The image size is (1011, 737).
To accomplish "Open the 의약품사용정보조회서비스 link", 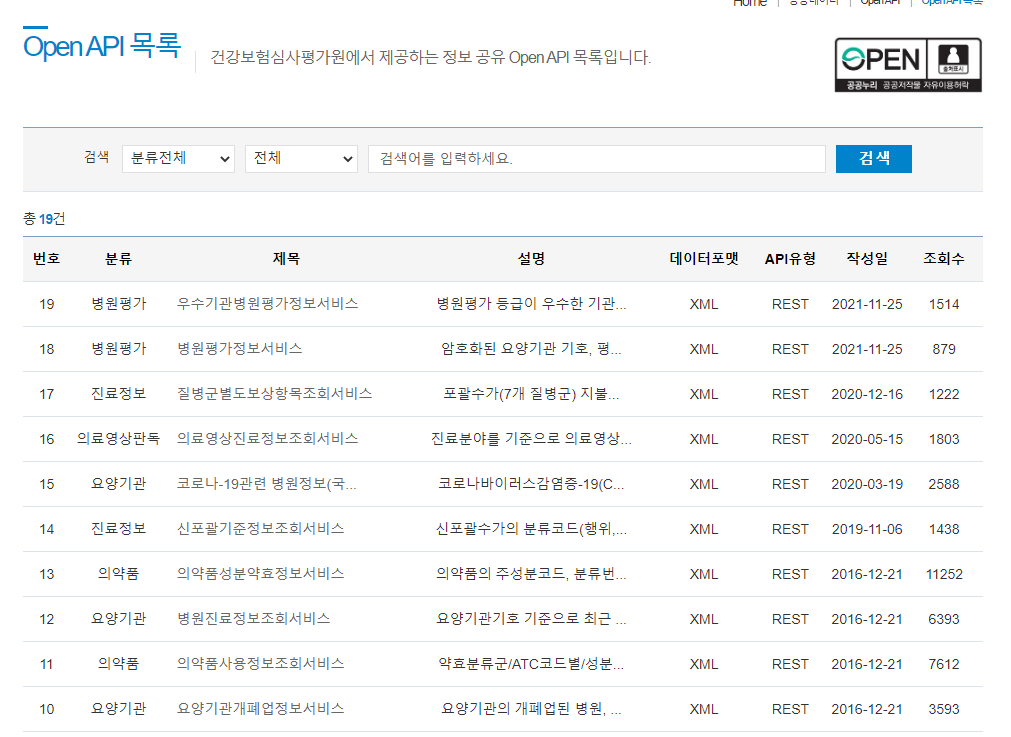I will pos(260,664).
